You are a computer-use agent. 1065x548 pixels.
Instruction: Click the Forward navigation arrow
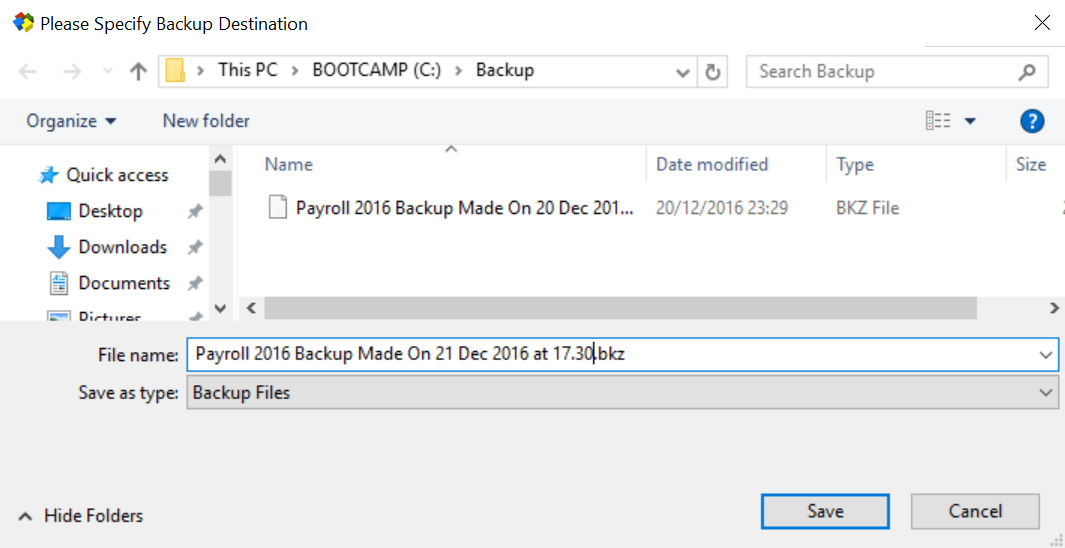pos(72,71)
